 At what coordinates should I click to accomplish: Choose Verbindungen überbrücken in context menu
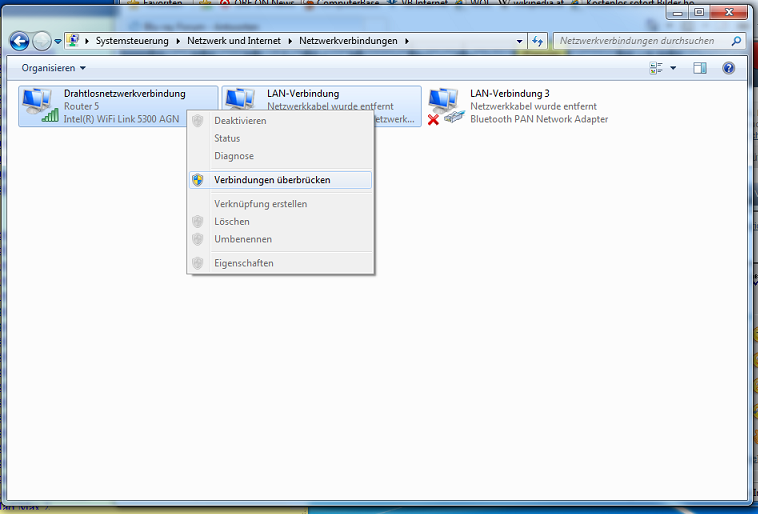point(280,180)
